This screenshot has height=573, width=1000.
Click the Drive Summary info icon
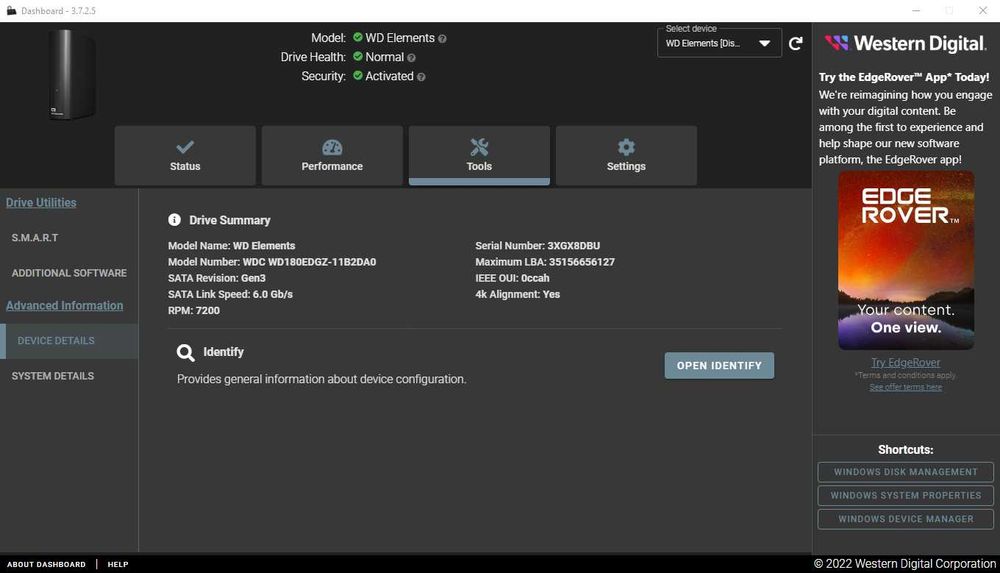[x=174, y=220]
